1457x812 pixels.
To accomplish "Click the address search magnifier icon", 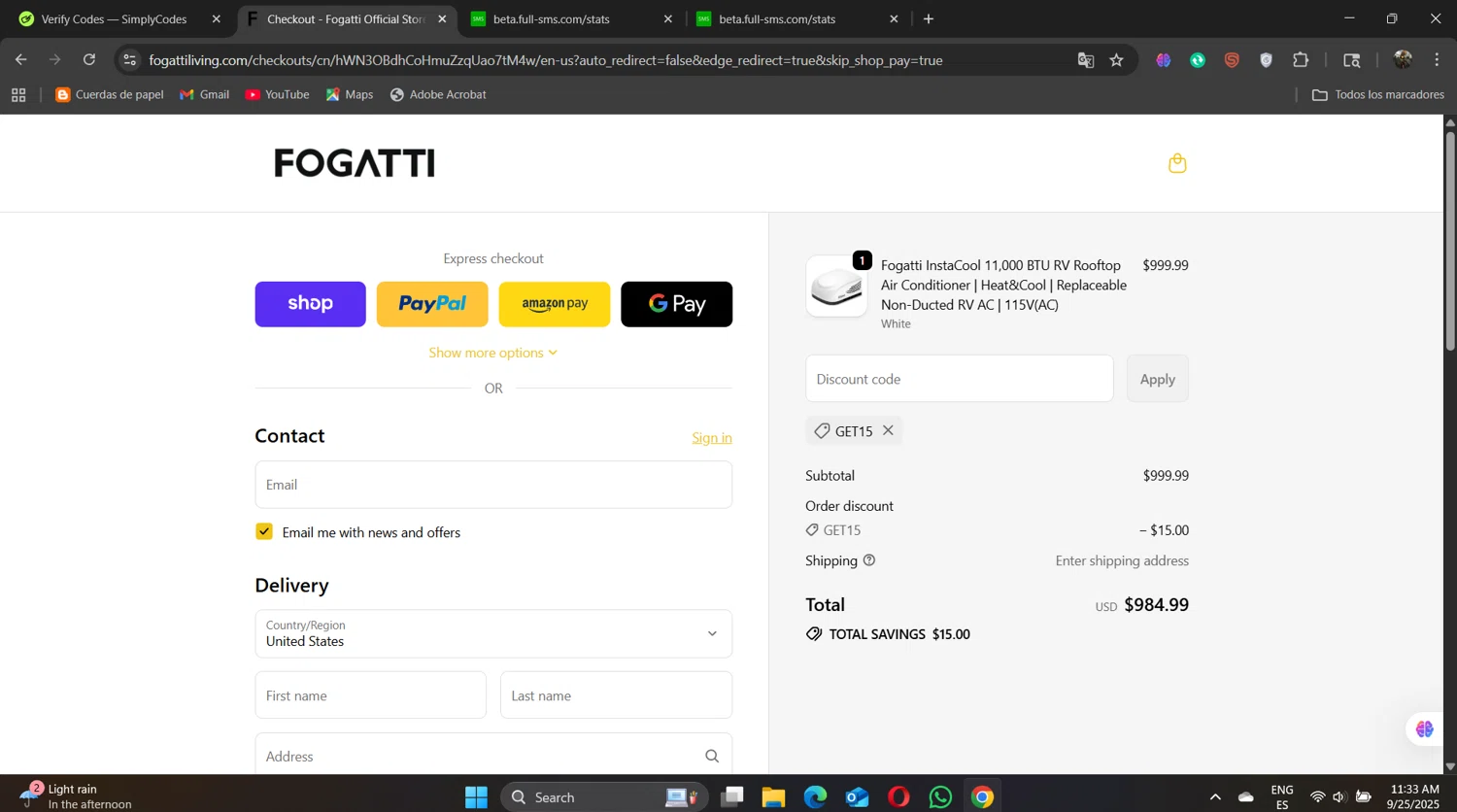I will click(712, 757).
